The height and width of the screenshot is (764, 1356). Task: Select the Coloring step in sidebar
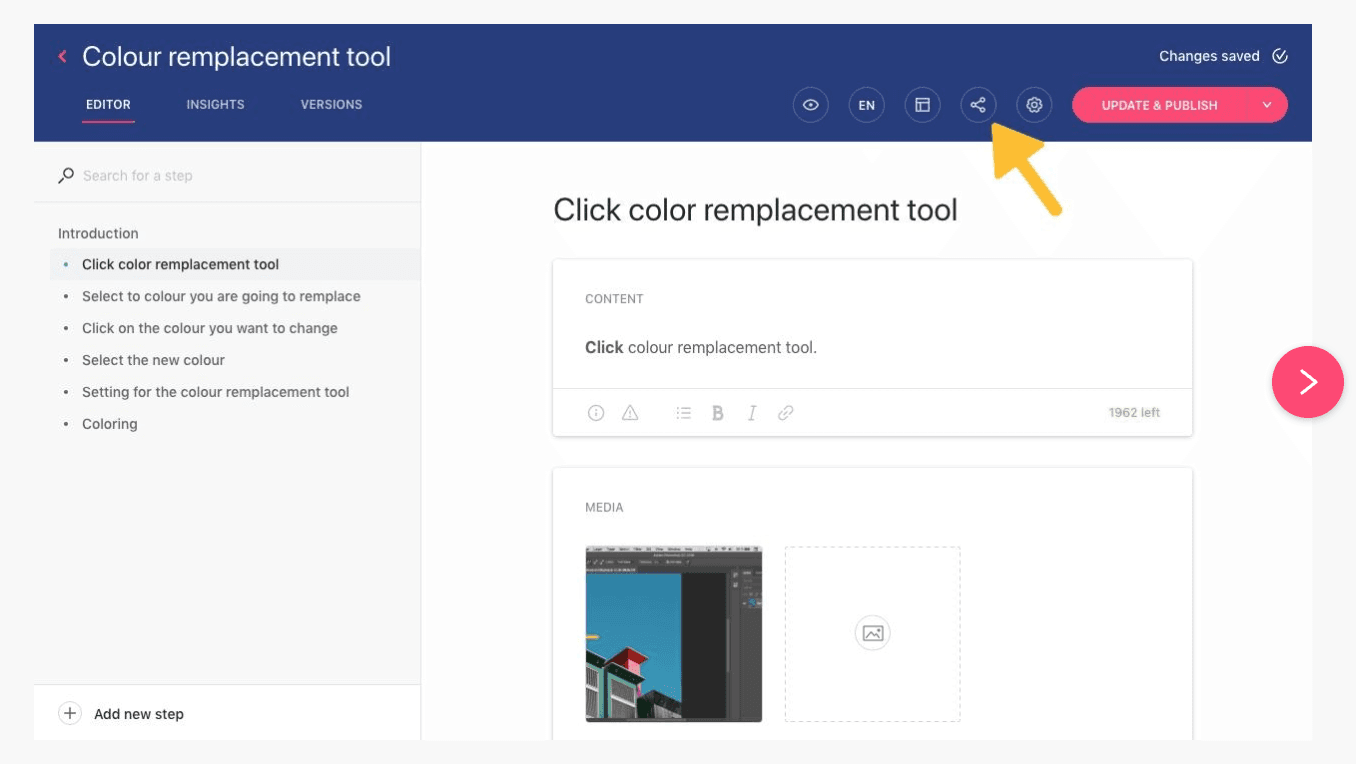[x=109, y=424]
